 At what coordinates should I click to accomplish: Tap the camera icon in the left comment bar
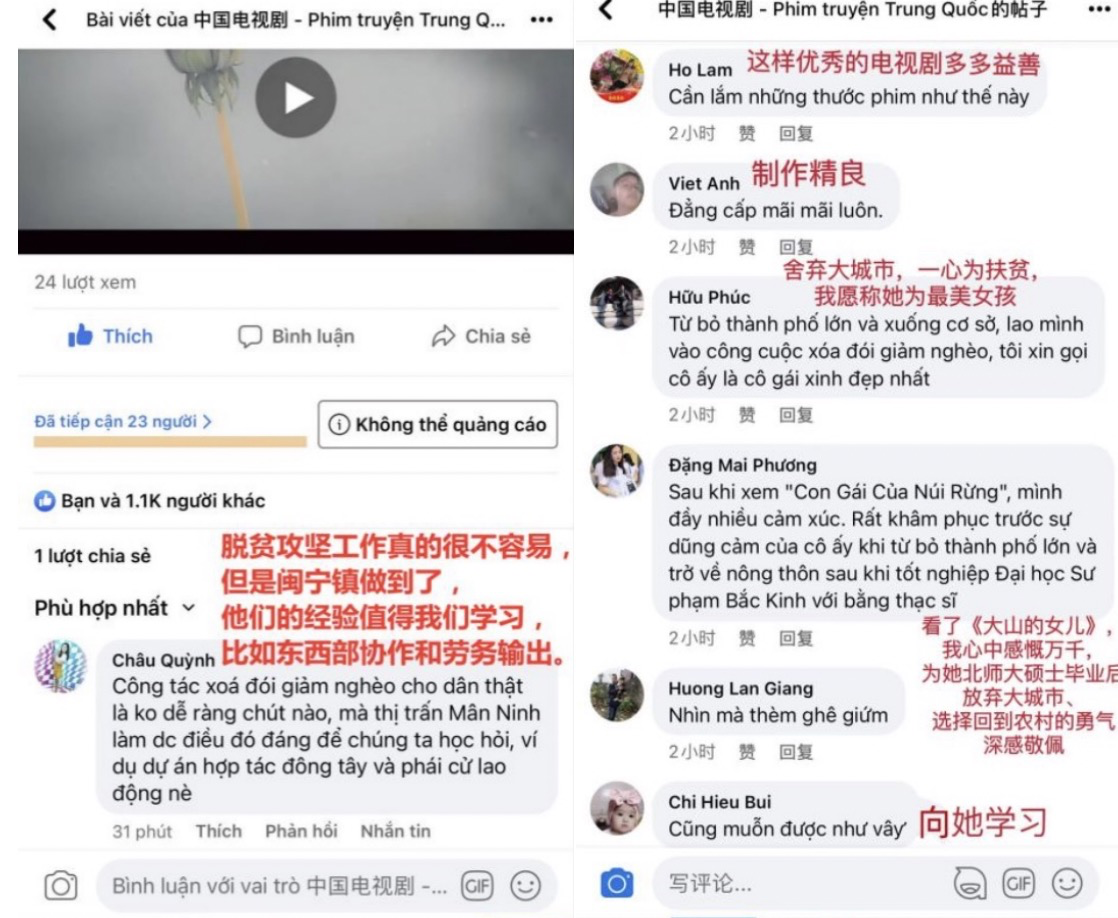click(61, 886)
